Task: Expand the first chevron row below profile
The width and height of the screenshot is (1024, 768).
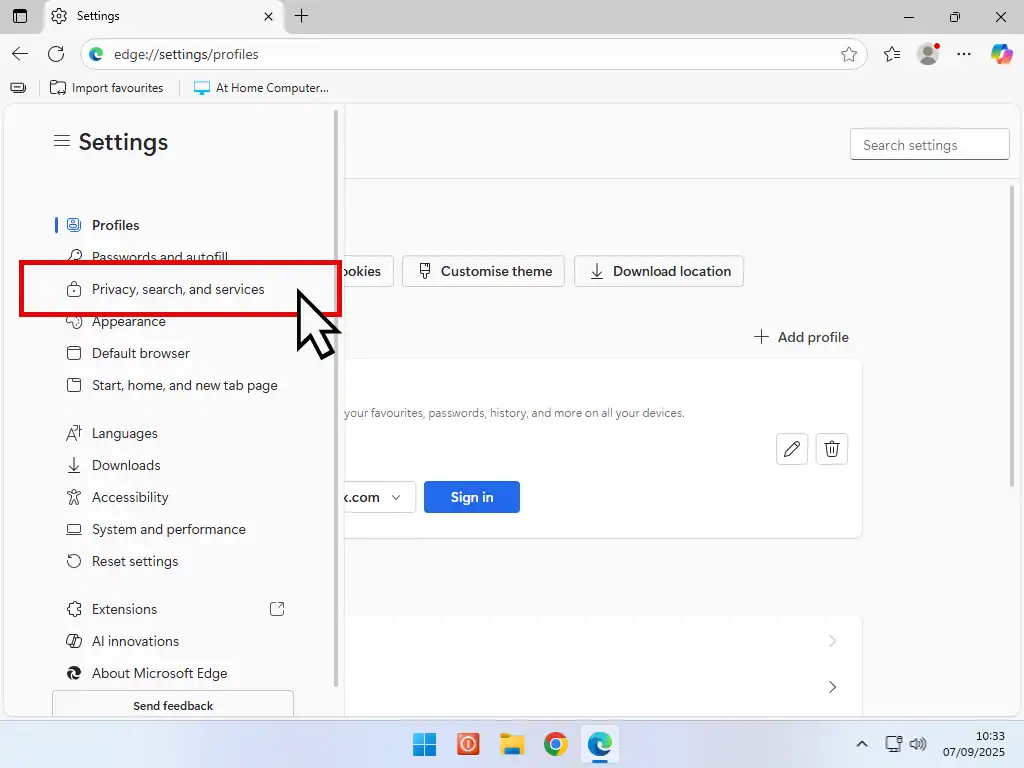Action: (x=832, y=641)
